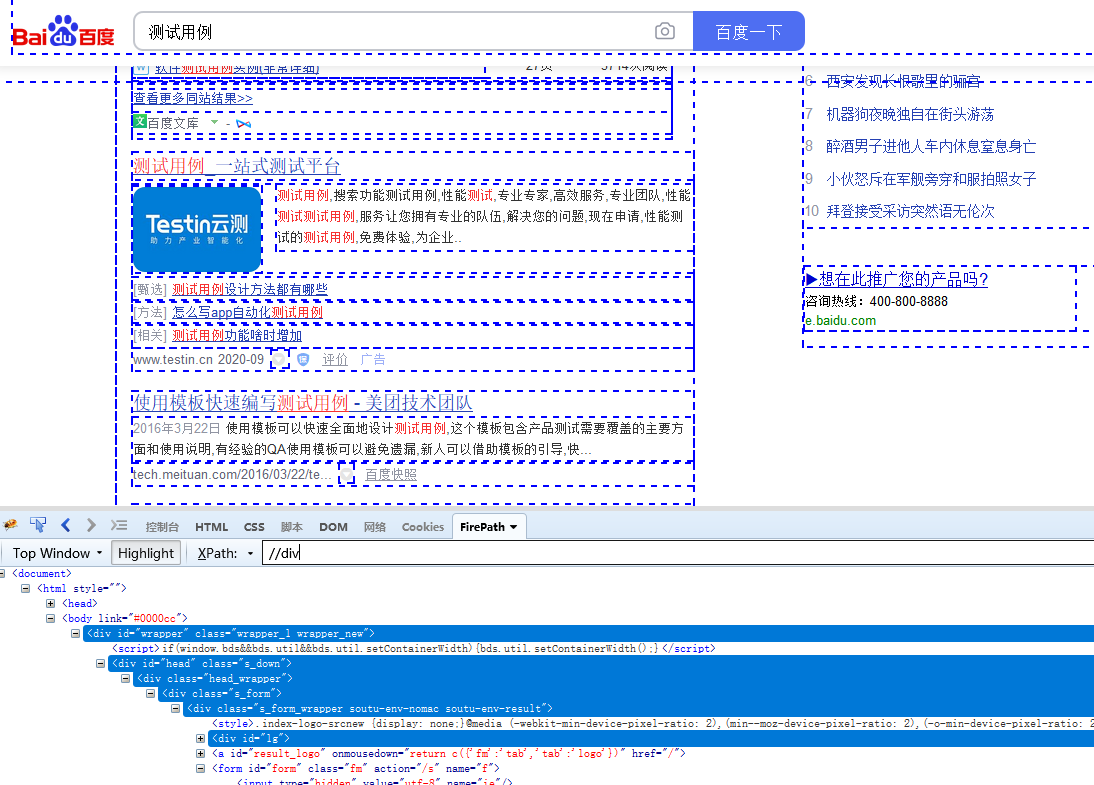The width and height of the screenshot is (1094, 785).
Task: Toggle the Highlight button
Action: coord(146,553)
